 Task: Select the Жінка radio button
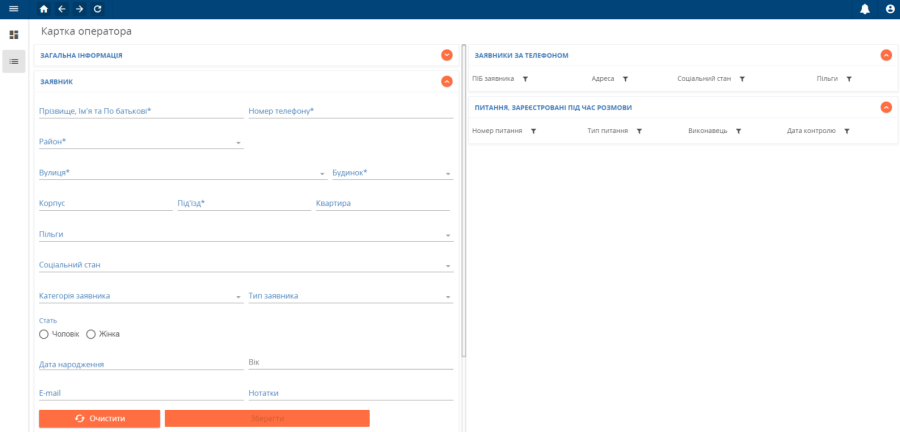point(91,334)
